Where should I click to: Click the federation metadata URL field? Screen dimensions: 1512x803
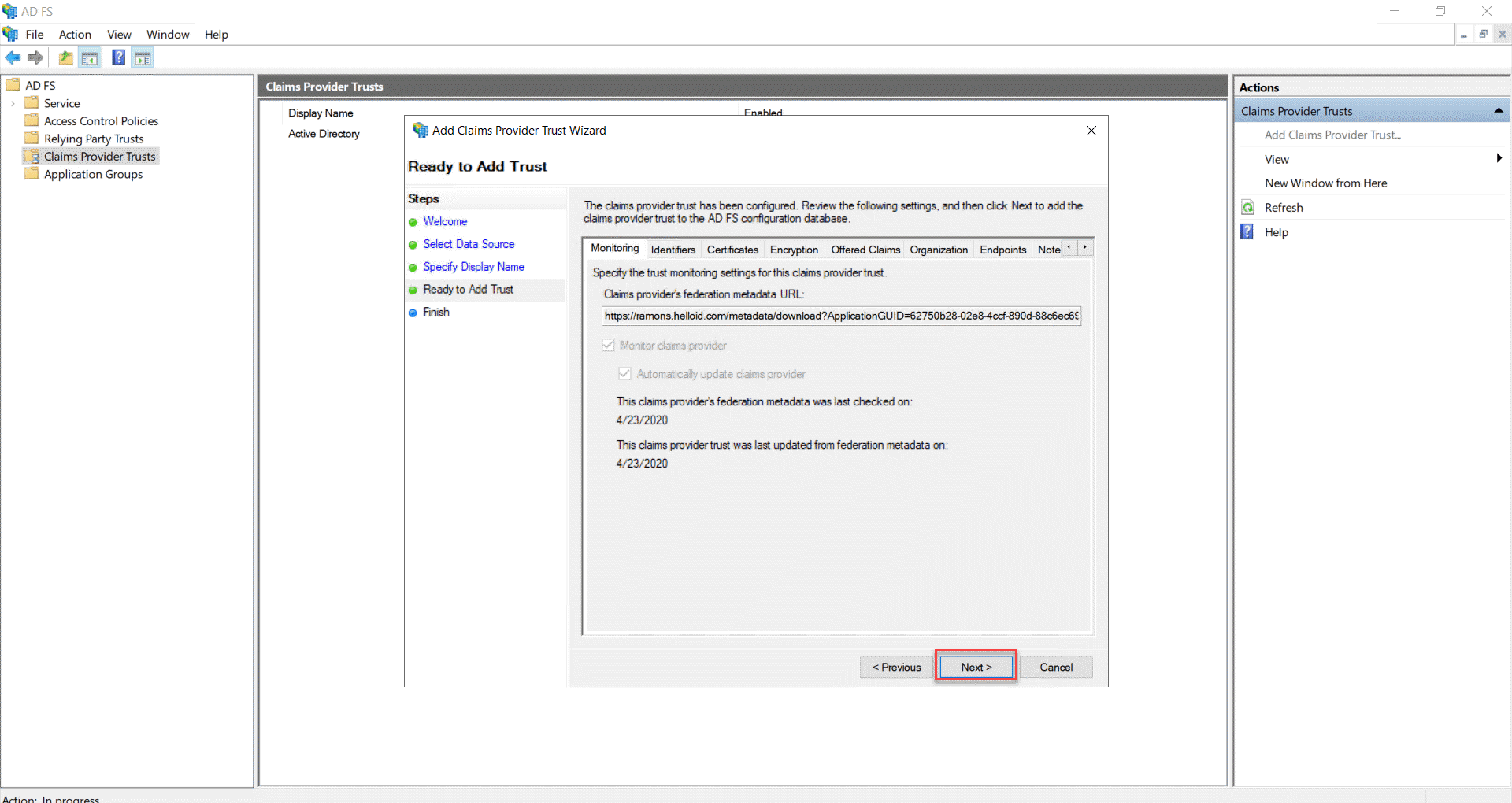click(841, 316)
